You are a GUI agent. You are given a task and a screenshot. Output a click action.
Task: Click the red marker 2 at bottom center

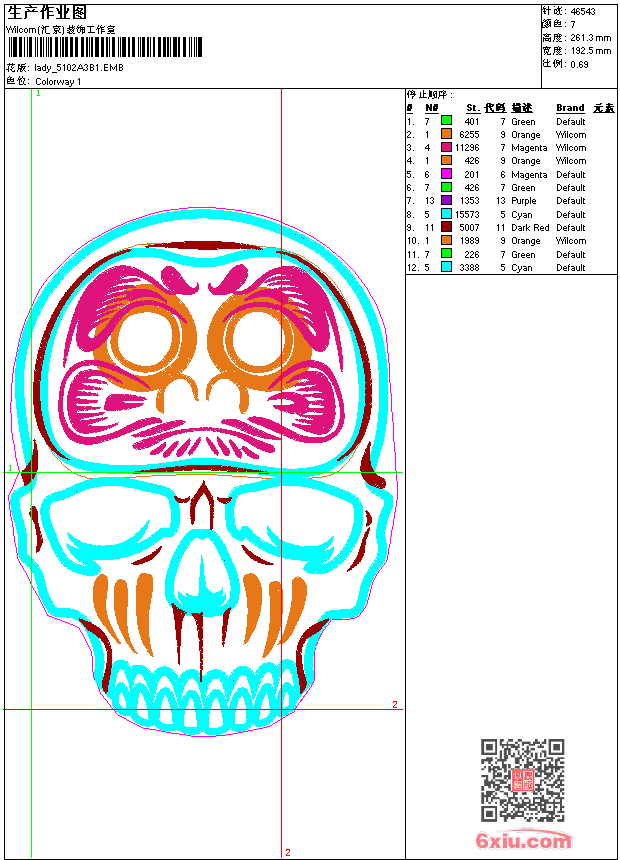click(x=288, y=852)
